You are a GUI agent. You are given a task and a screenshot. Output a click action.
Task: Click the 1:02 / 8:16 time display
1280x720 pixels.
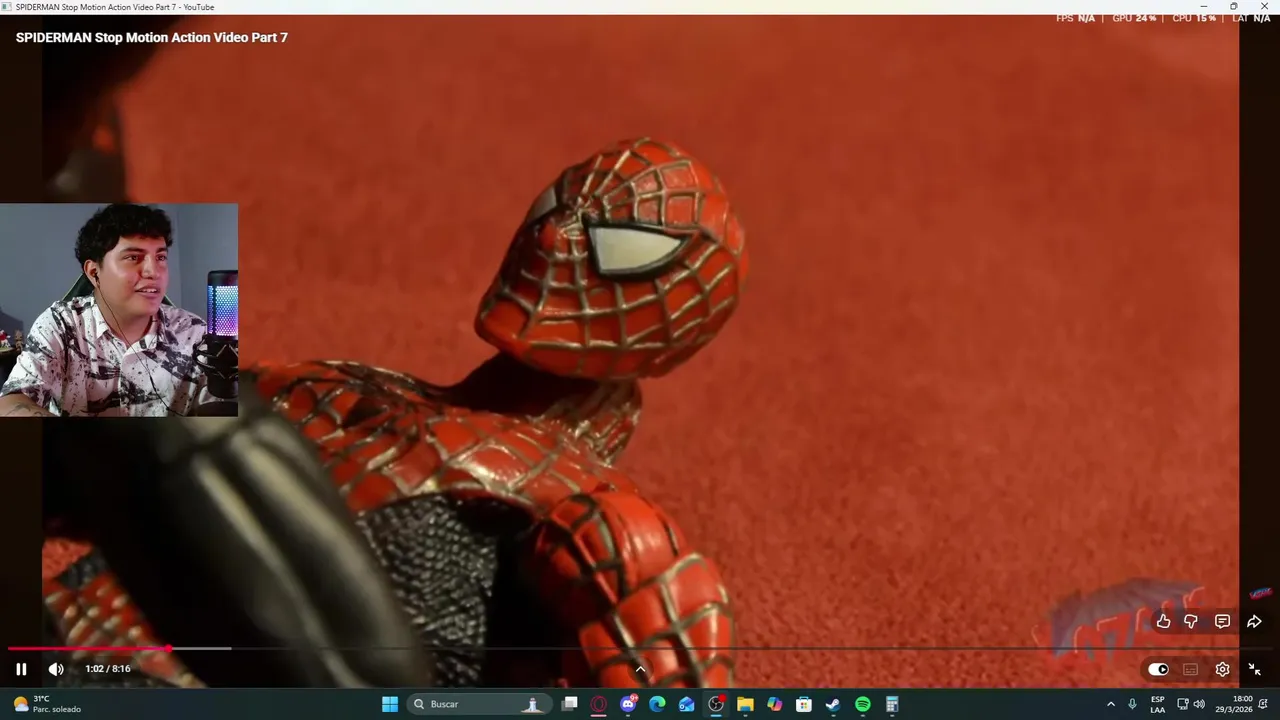pos(108,669)
